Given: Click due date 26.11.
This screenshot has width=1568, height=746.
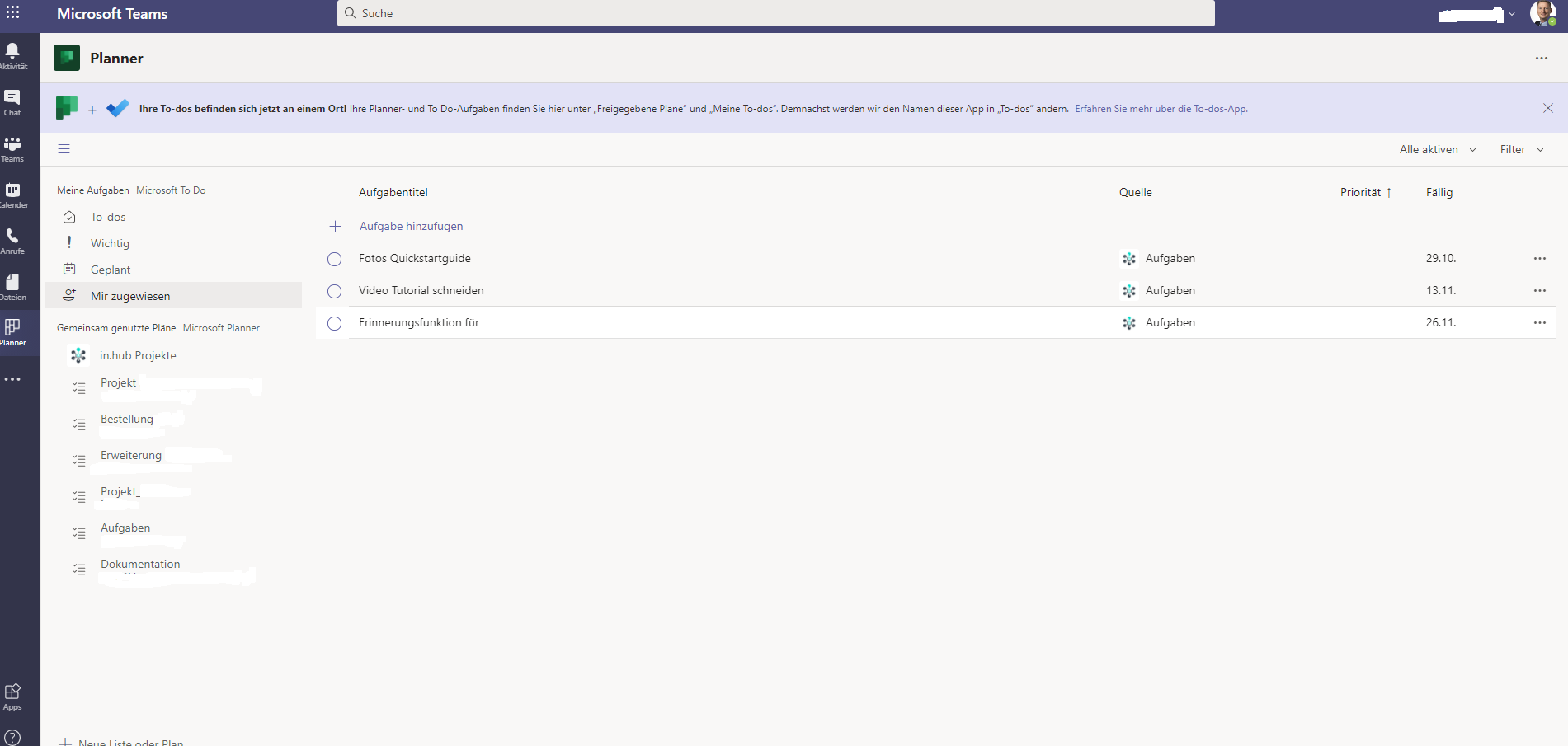Looking at the screenshot, I should click(x=1441, y=322).
